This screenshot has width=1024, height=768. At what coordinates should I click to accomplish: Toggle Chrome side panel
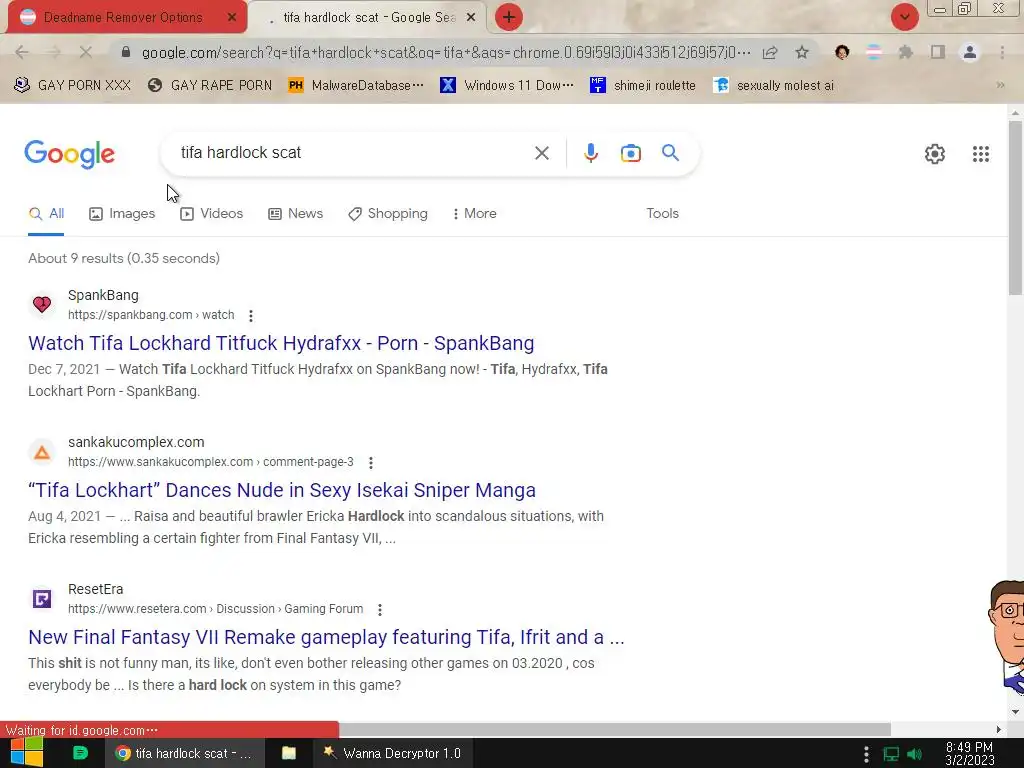pyautogui.click(x=938, y=52)
